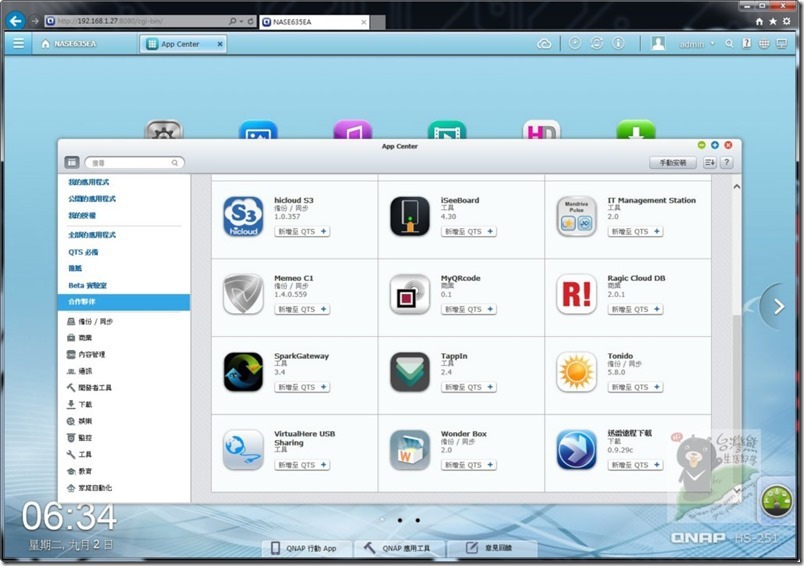
Task: Click the admin user avatar icon
Action: tap(658, 44)
